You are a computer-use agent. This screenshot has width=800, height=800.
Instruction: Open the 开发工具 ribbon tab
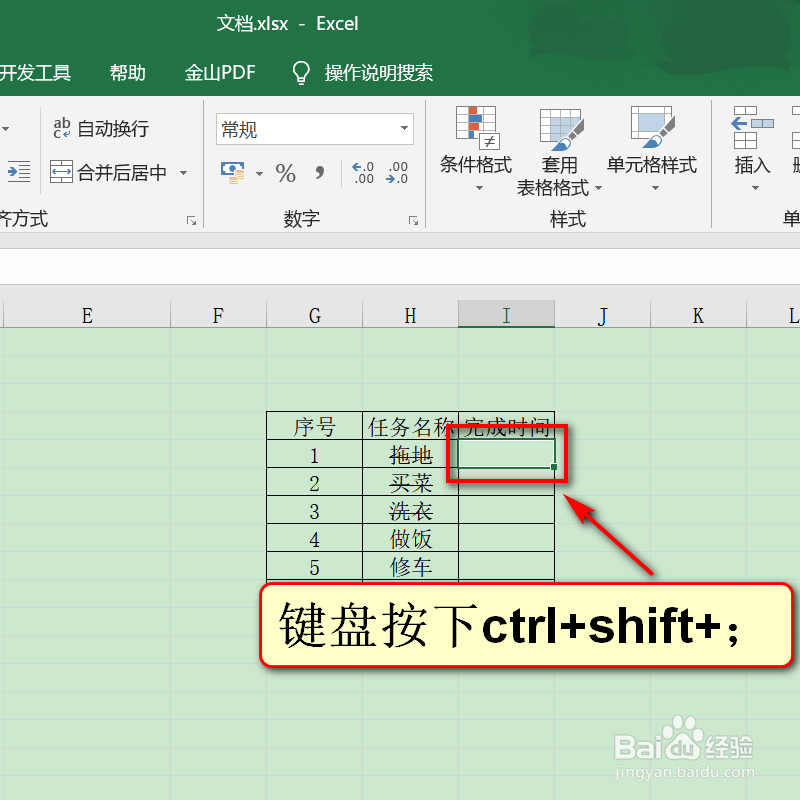coord(35,72)
